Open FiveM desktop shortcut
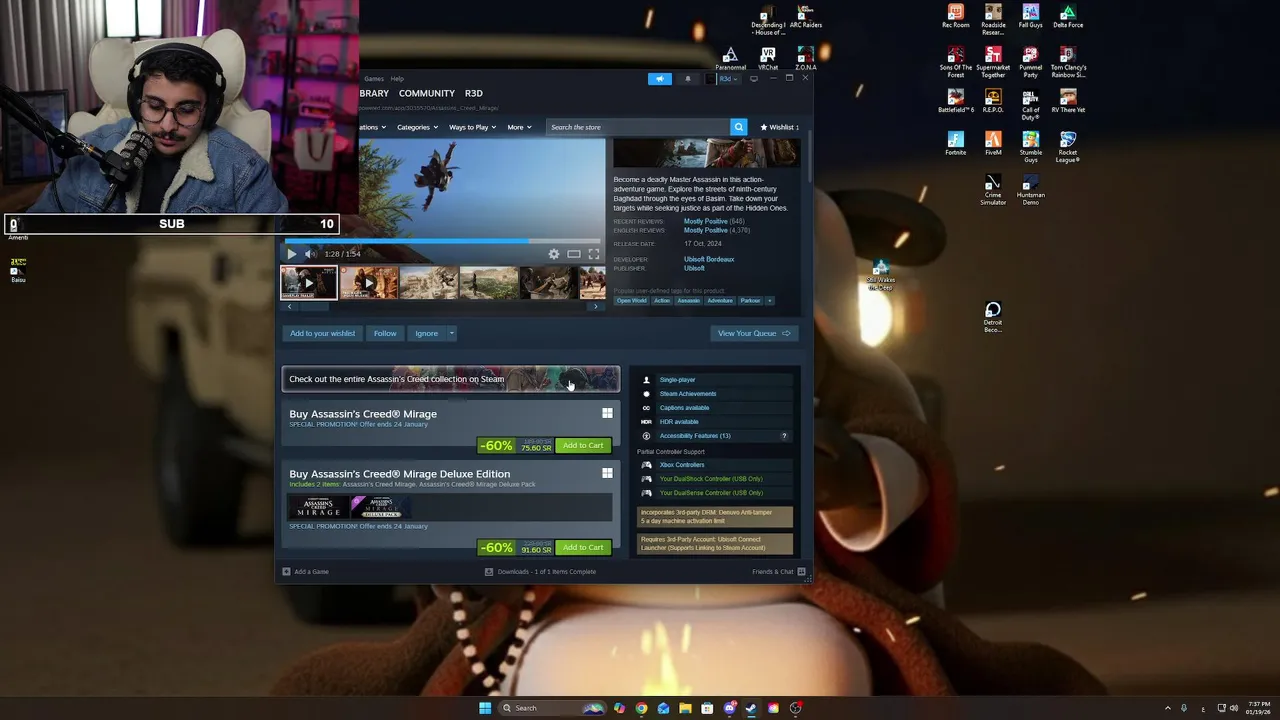The image size is (1280, 720). pos(993,143)
